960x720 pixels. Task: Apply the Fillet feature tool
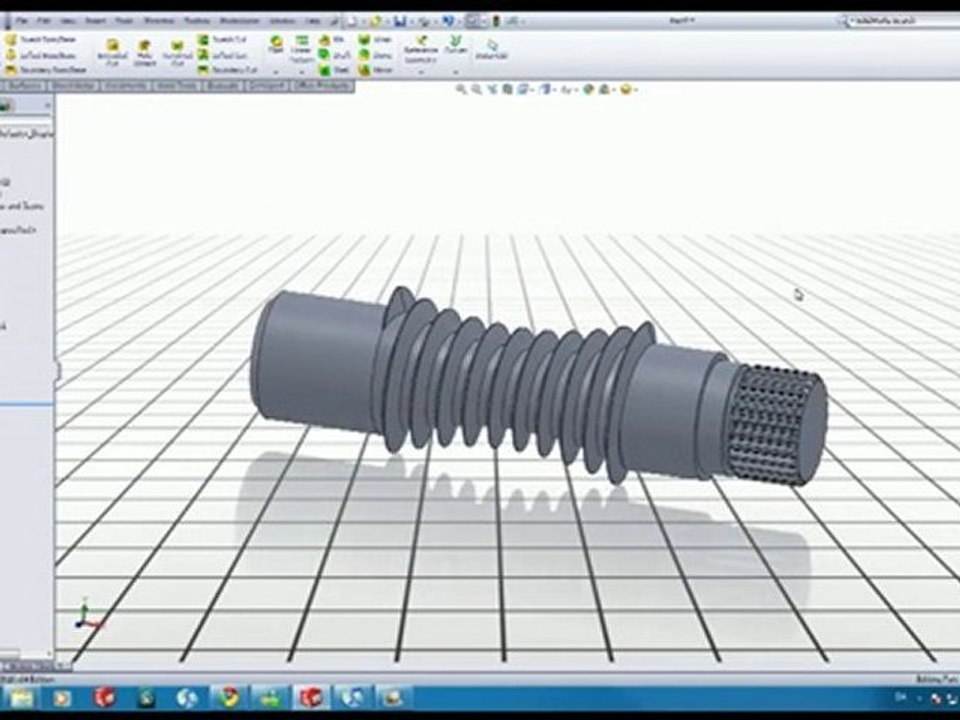tap(276, 44)
